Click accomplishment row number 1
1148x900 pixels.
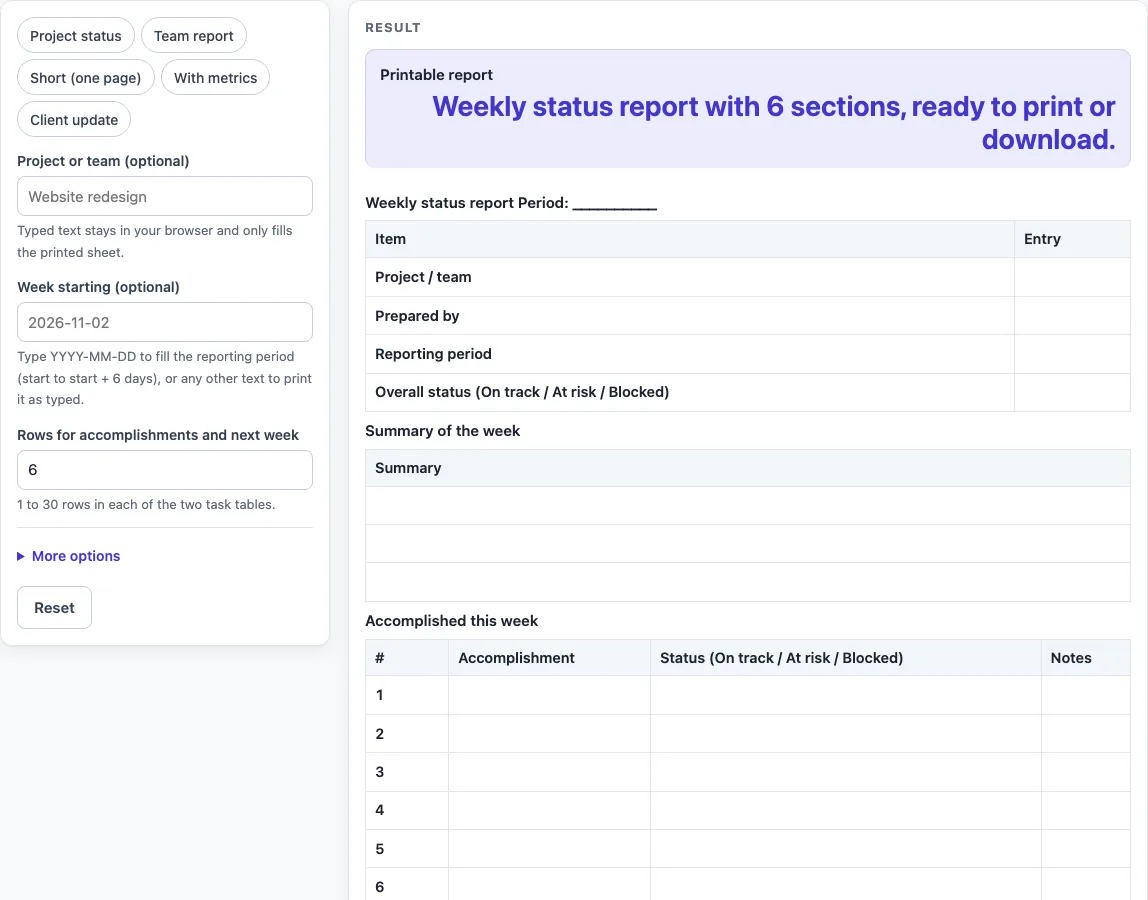pos(748,695)
